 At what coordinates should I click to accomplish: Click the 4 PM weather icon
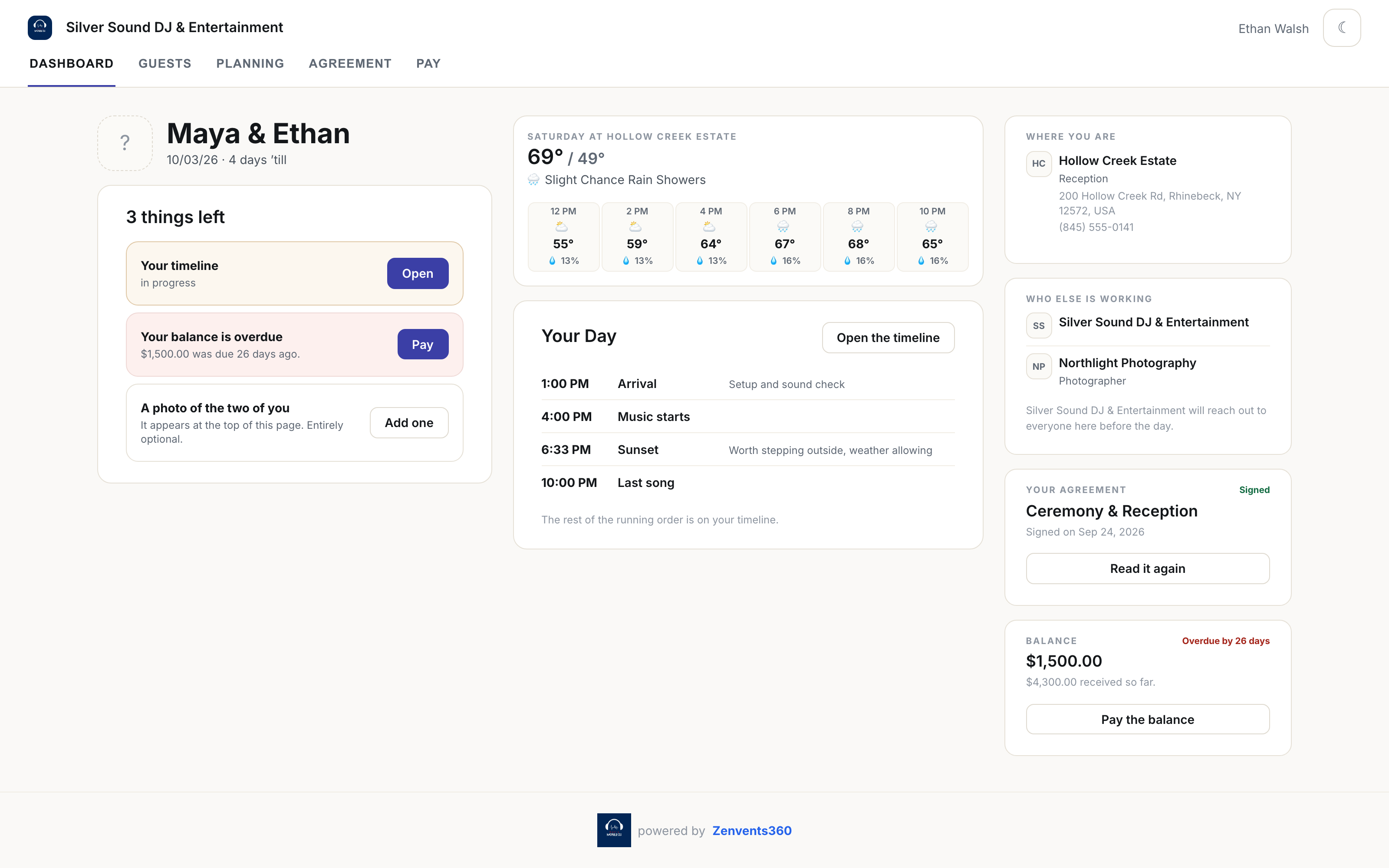point(709,227)
